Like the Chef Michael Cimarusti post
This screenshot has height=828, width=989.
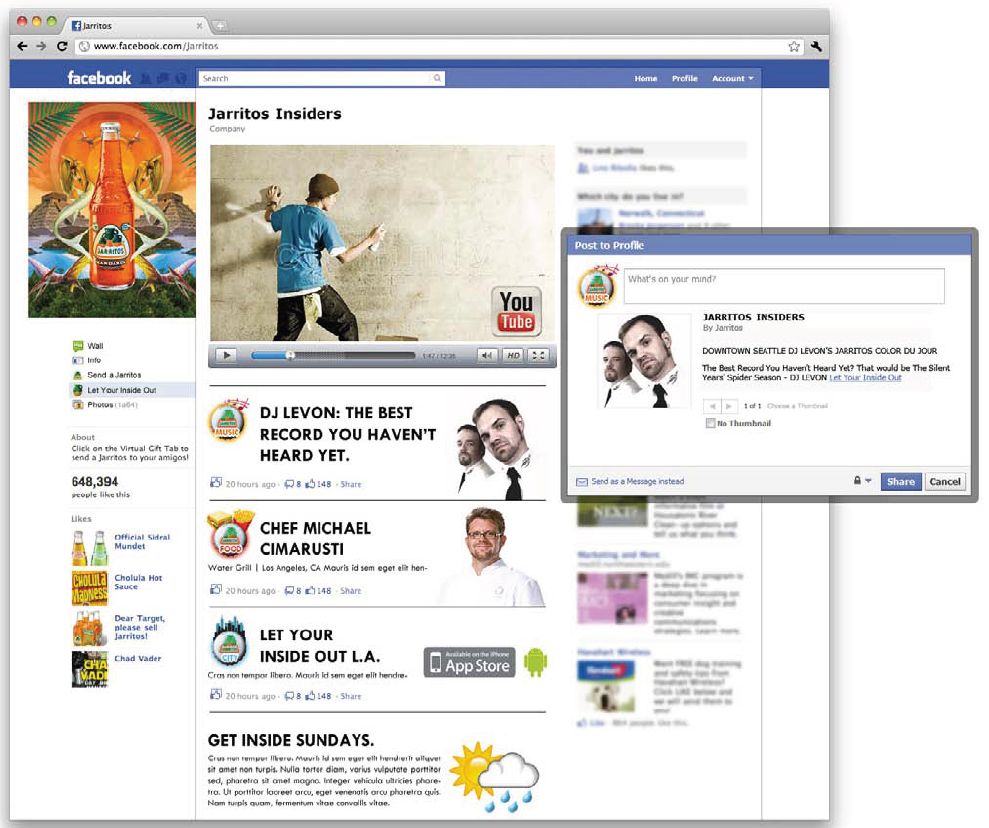click(x=310, y=591)
